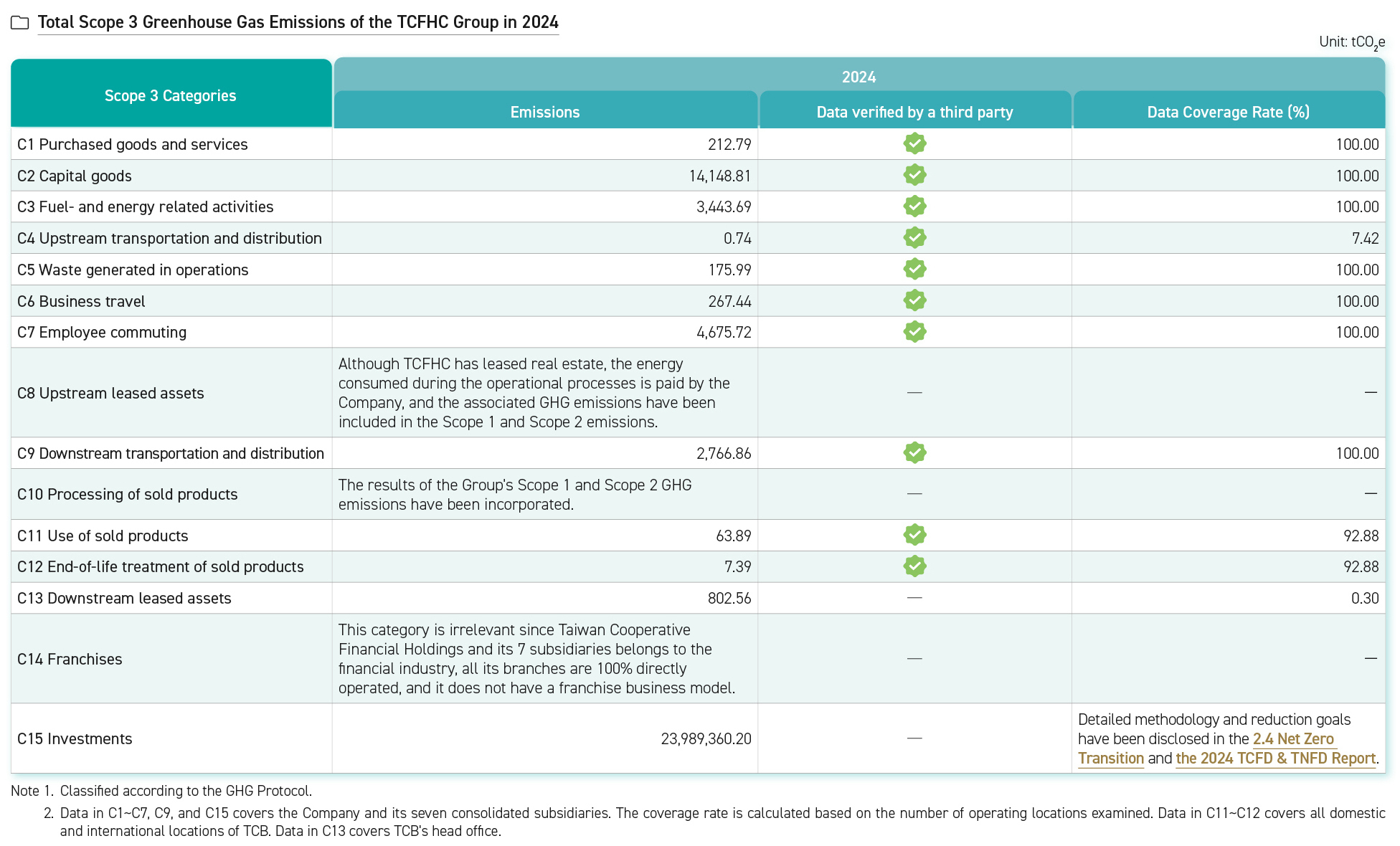1400x846 pixels.
Task: Click the verified badge for C4 Upstream transportation
Action: [x=914, y=237]
